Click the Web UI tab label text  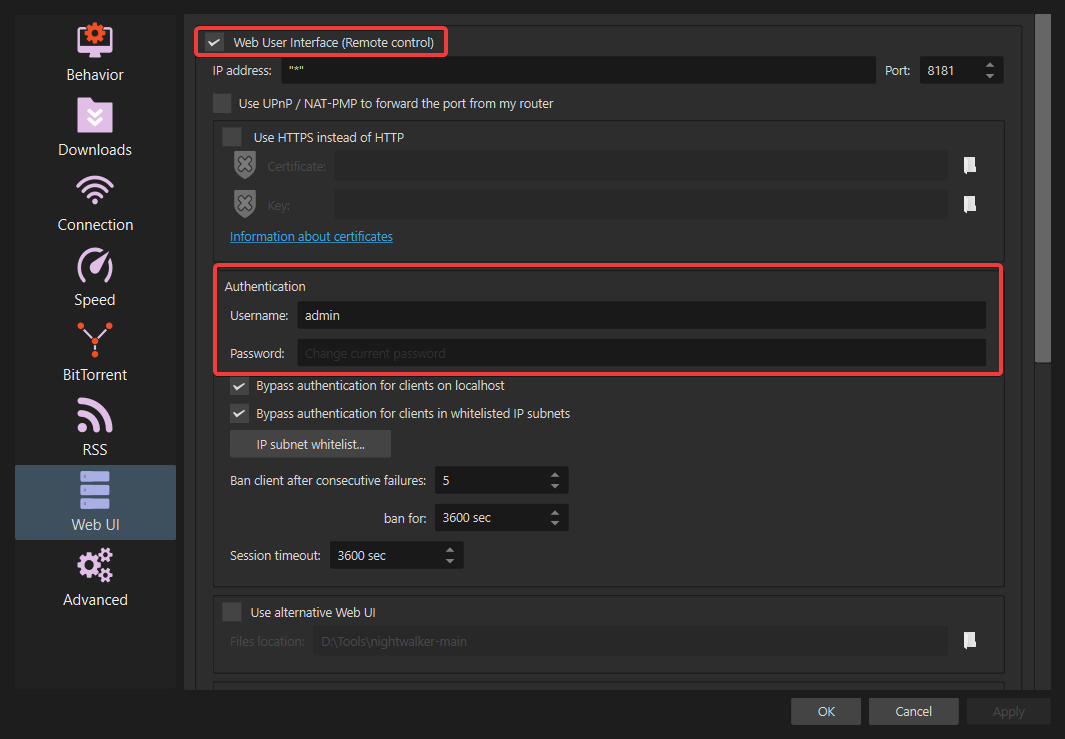pos(95,524)
